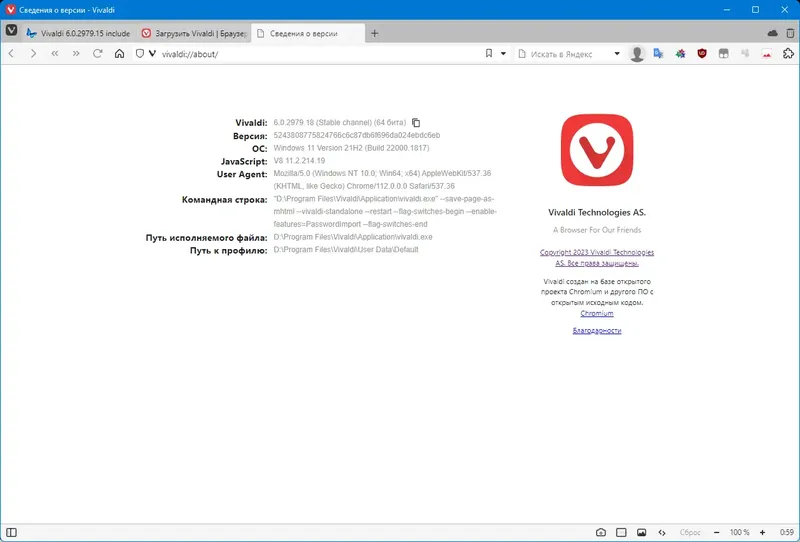Open the red image extension icon
This screenshot has width=800, height=542.
pos(766,54)
